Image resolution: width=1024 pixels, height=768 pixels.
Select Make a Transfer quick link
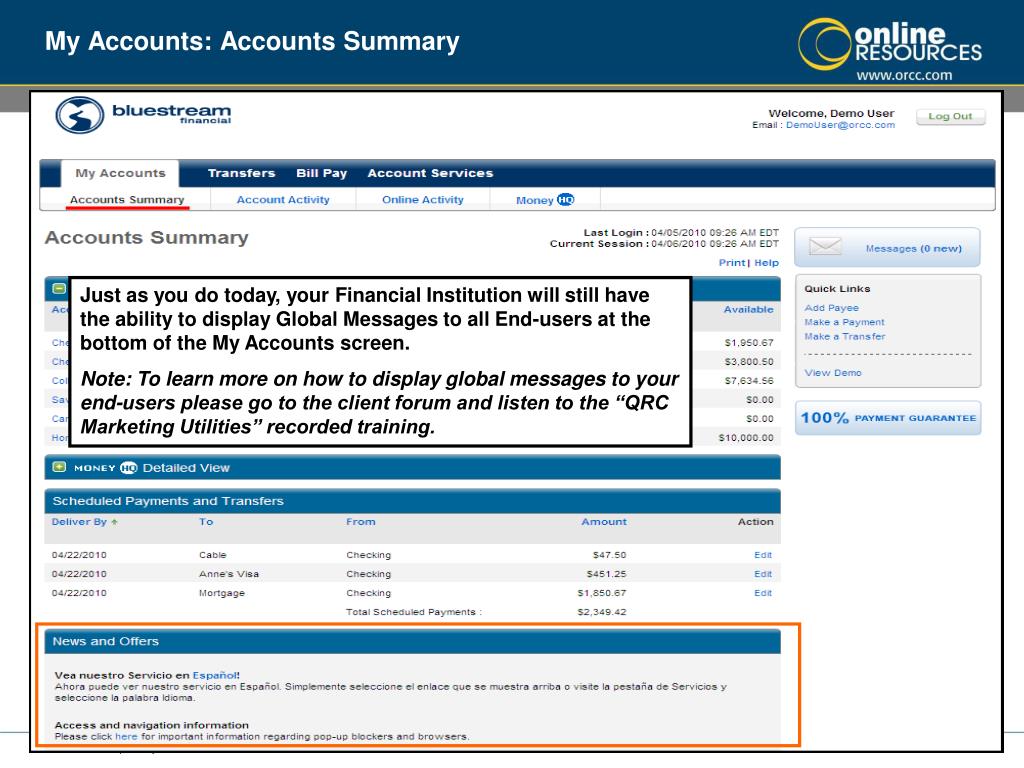tap(845, 336)
